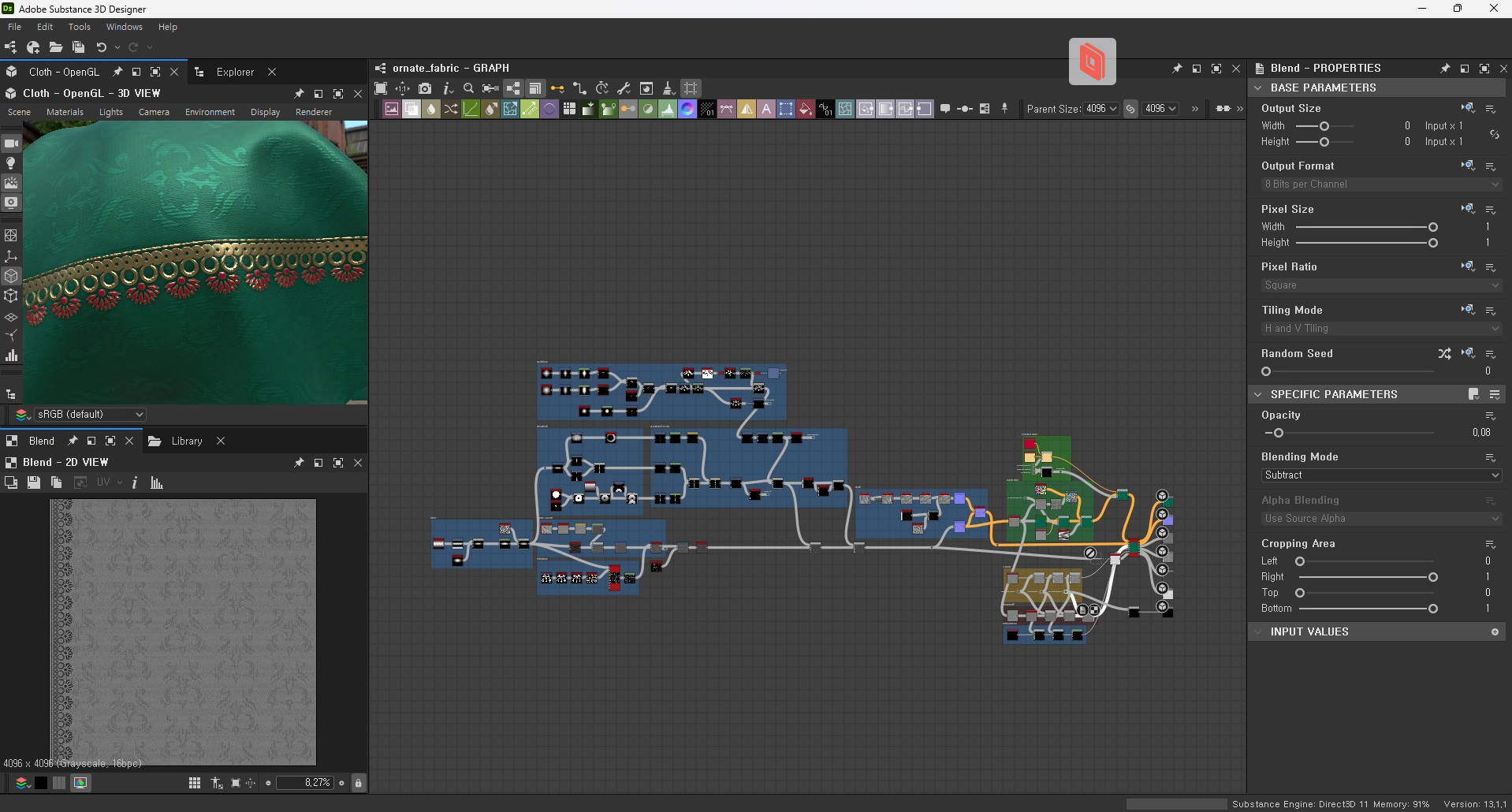Add a pin marker to the graph

pyautogui.click(x=1005, y=109)
